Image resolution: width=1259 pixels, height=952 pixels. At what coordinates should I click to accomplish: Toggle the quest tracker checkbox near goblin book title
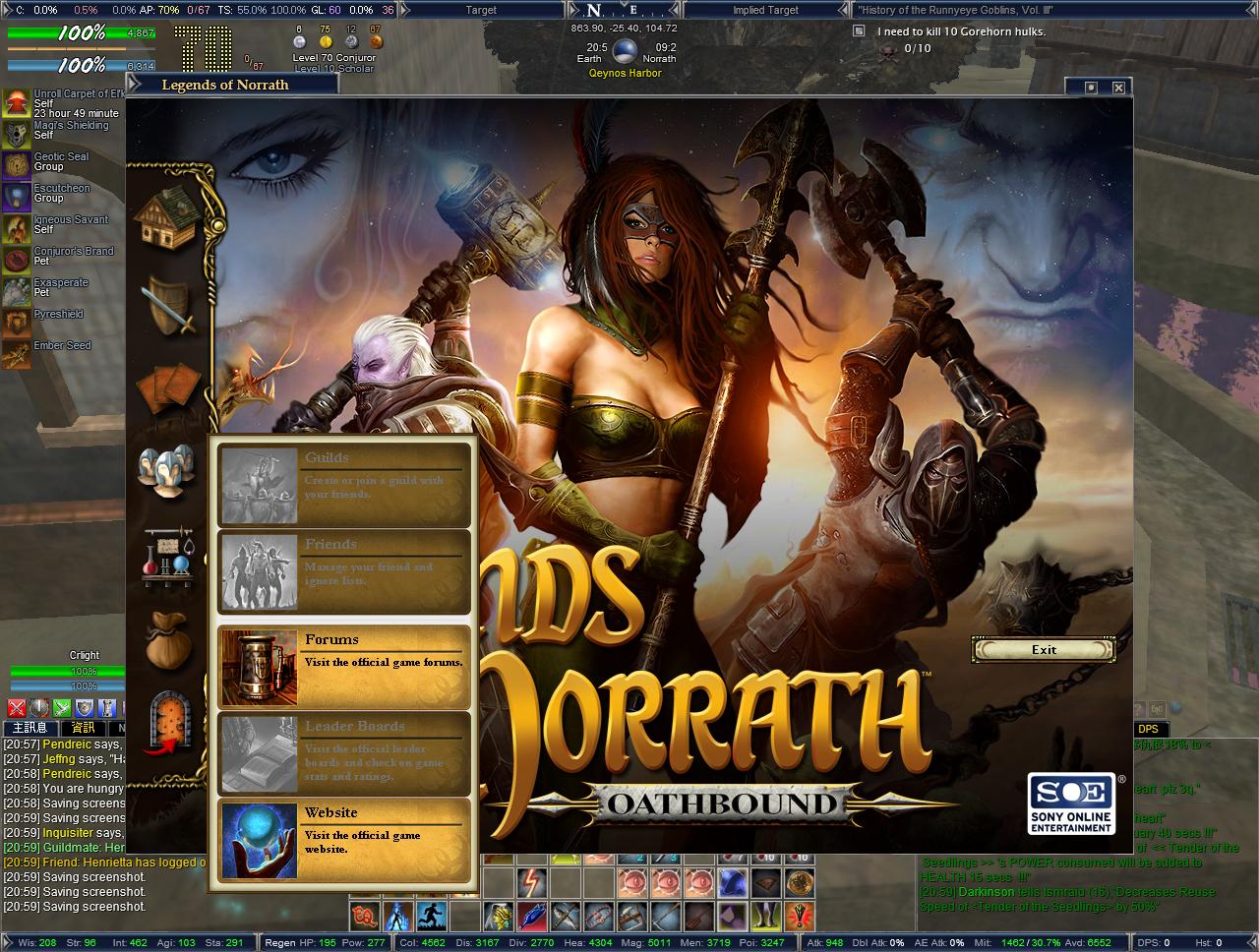(x=859, y=31)
